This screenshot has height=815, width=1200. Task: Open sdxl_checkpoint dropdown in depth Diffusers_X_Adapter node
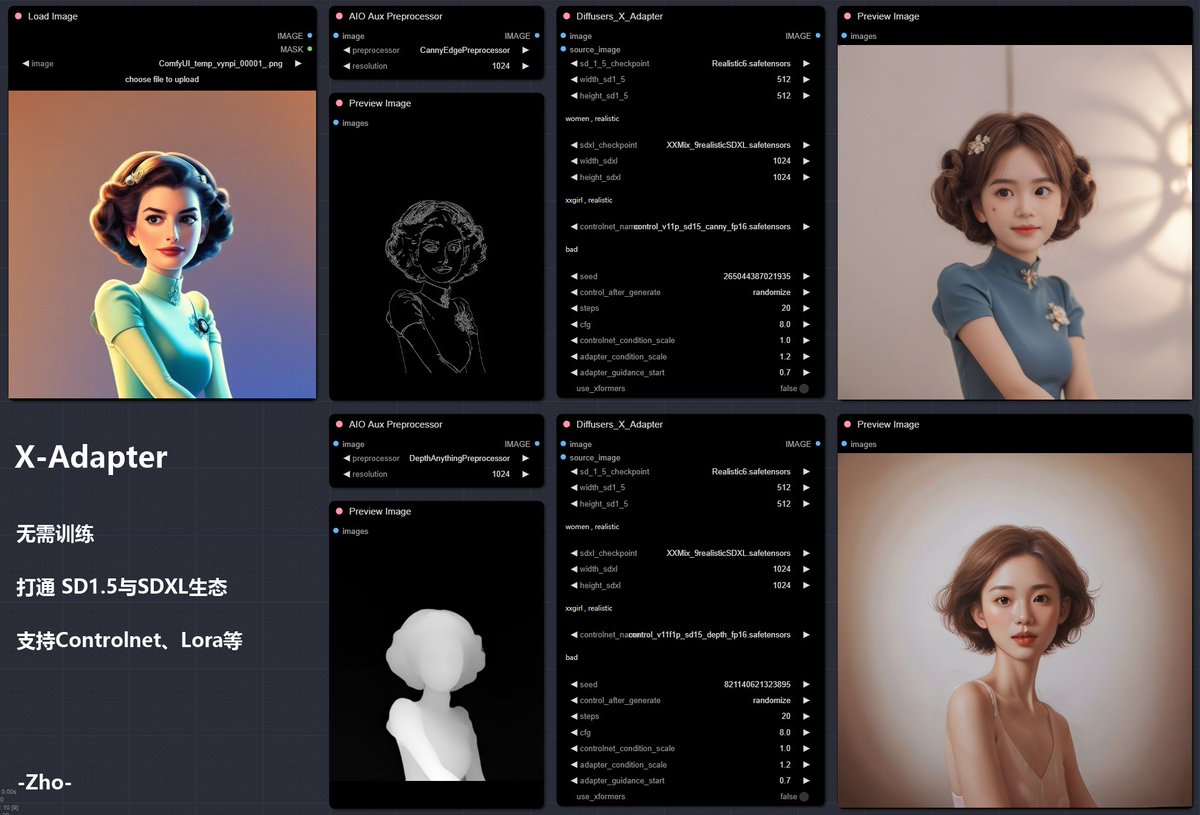690,553
